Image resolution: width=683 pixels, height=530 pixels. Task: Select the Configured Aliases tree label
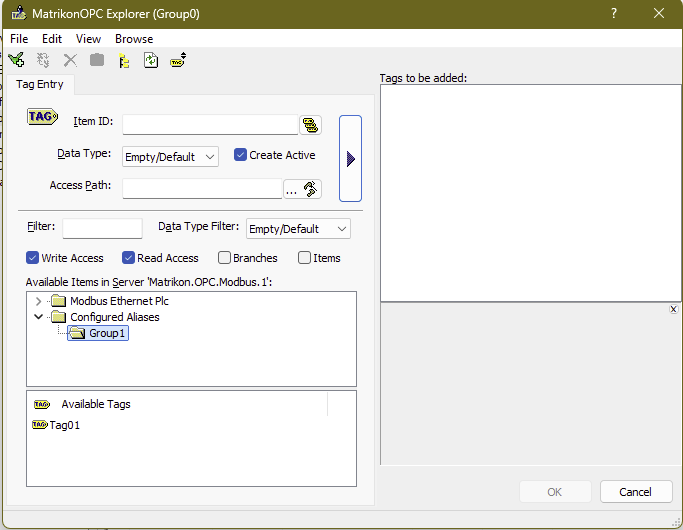(x=115, y=317)
